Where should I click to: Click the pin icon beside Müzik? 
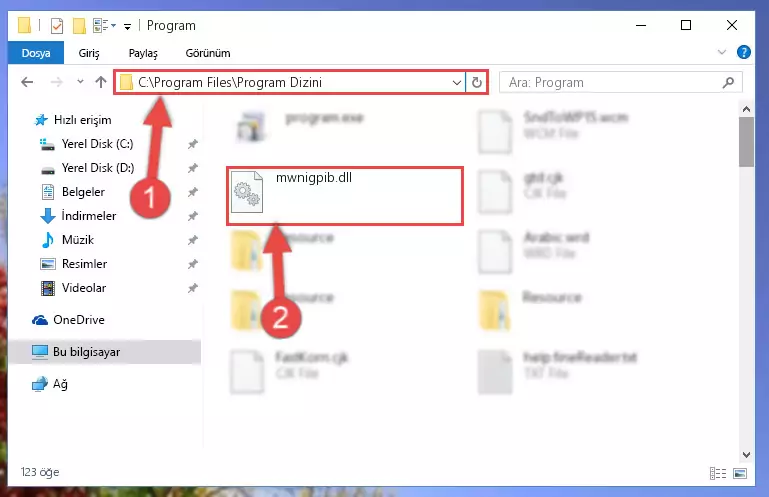pyautogui.click(x=193, y=240)
